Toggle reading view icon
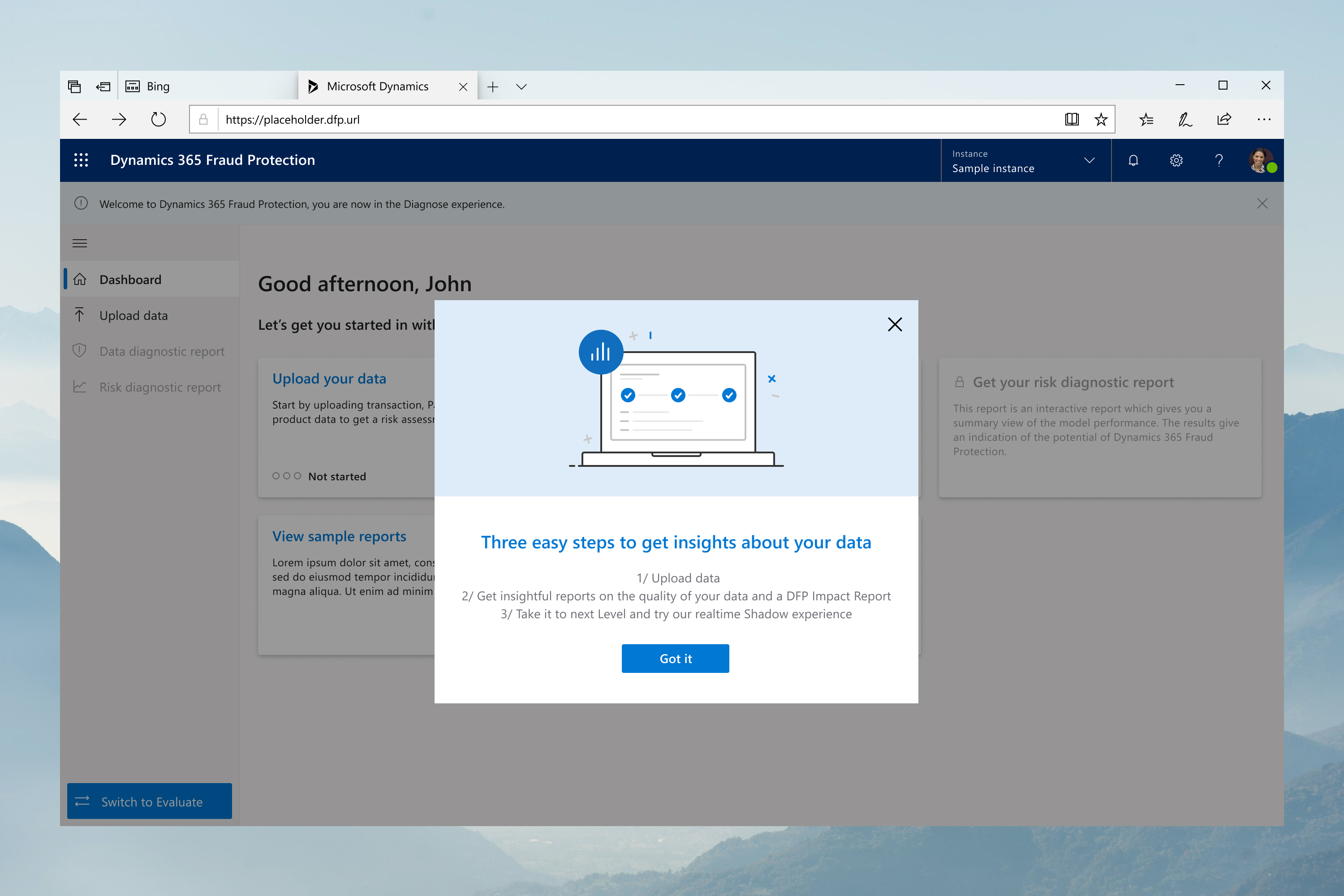 coord(1072,120)
